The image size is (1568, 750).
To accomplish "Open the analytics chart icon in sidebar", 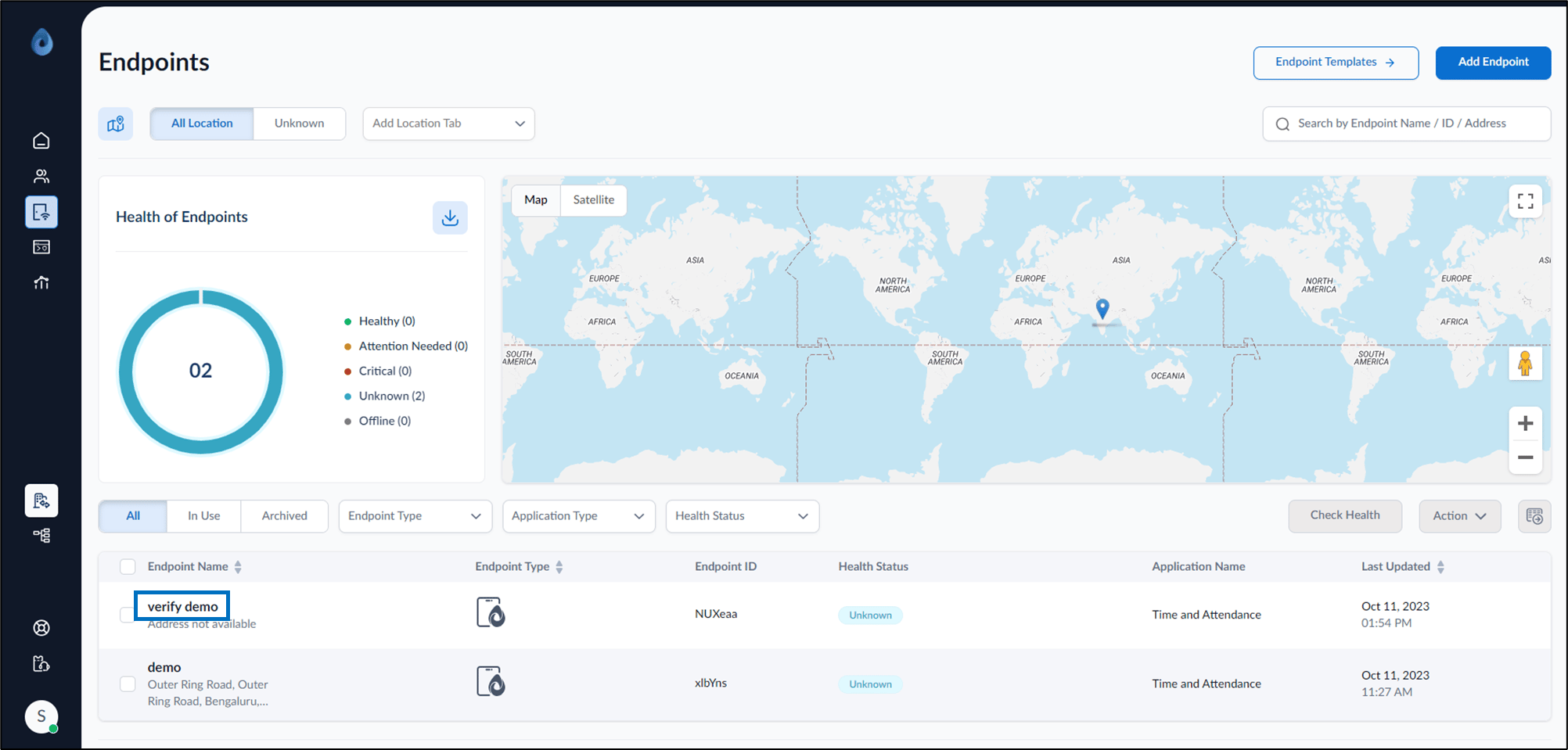I will (x=41, y=282).
